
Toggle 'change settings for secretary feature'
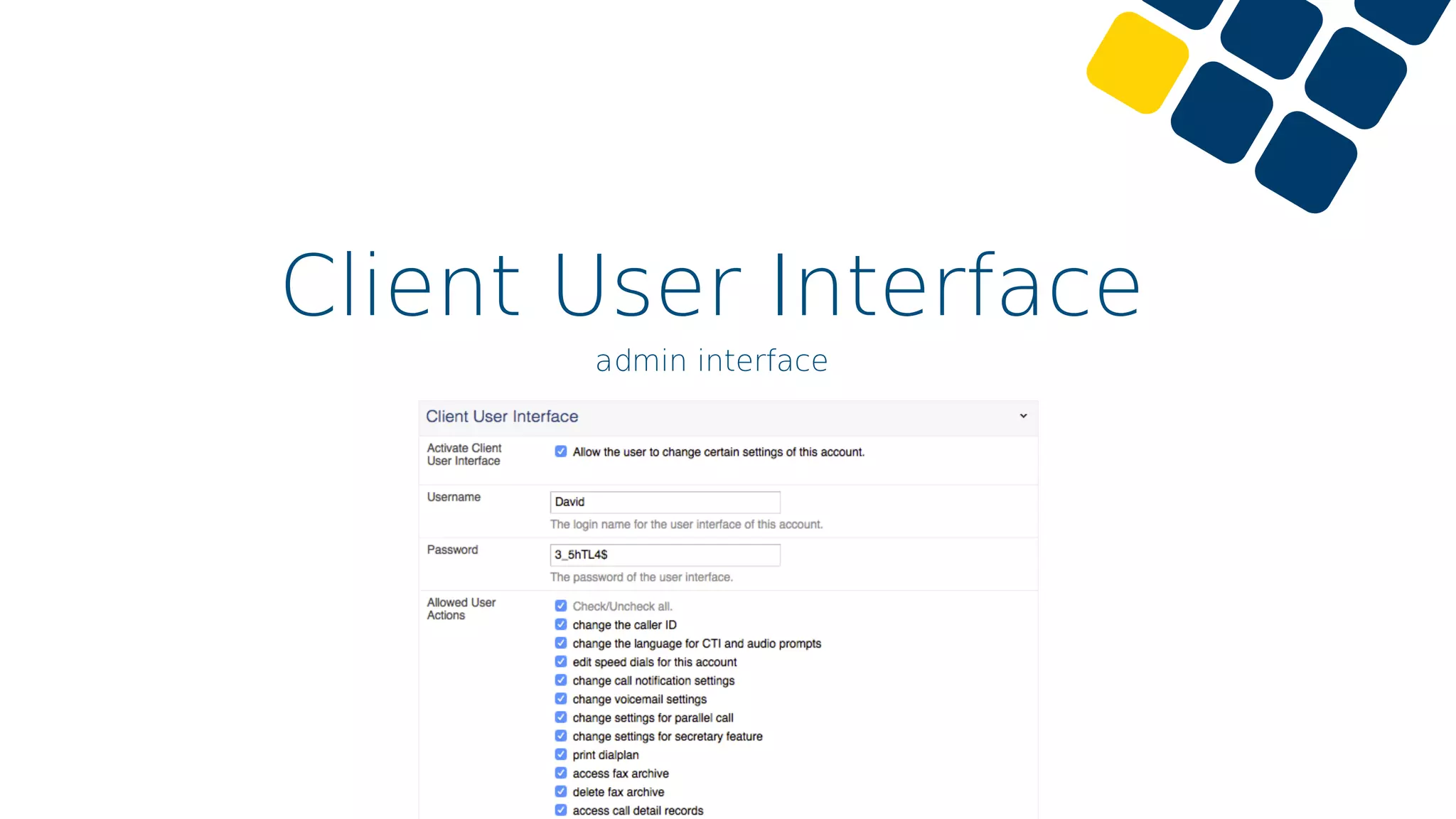click(x=561, y=736)
